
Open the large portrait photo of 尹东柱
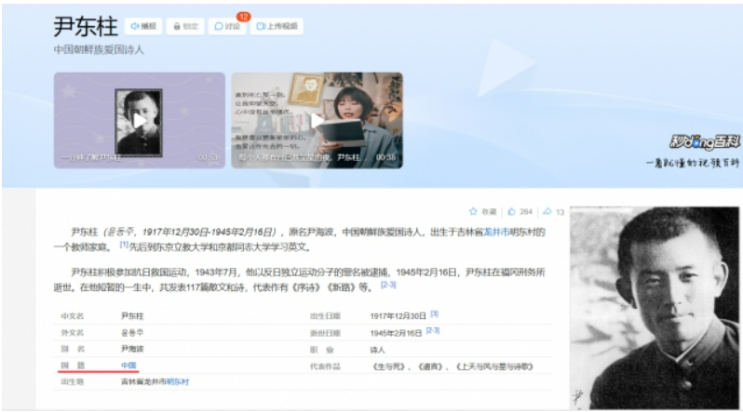[654, 308]
